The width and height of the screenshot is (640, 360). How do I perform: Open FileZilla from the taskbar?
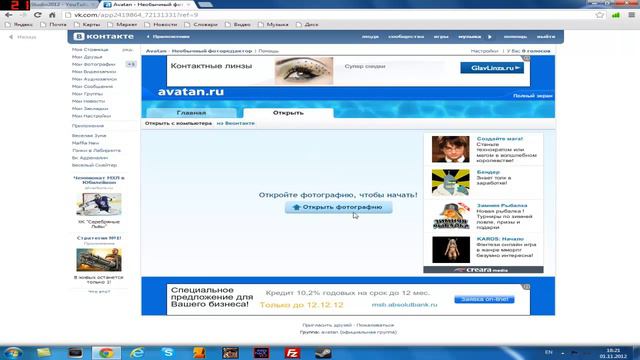292,353
